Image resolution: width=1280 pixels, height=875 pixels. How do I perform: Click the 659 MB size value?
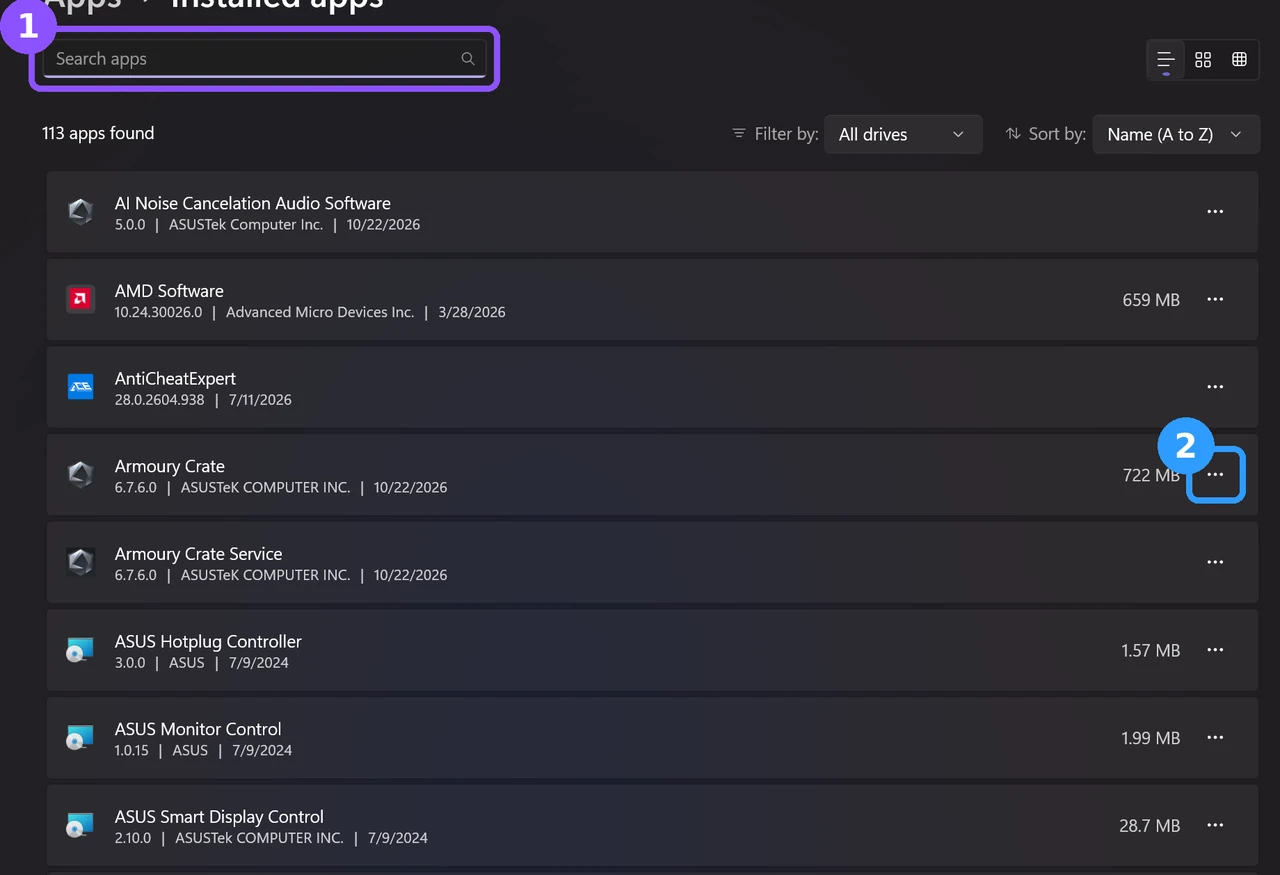click(x=1151, y=300)
